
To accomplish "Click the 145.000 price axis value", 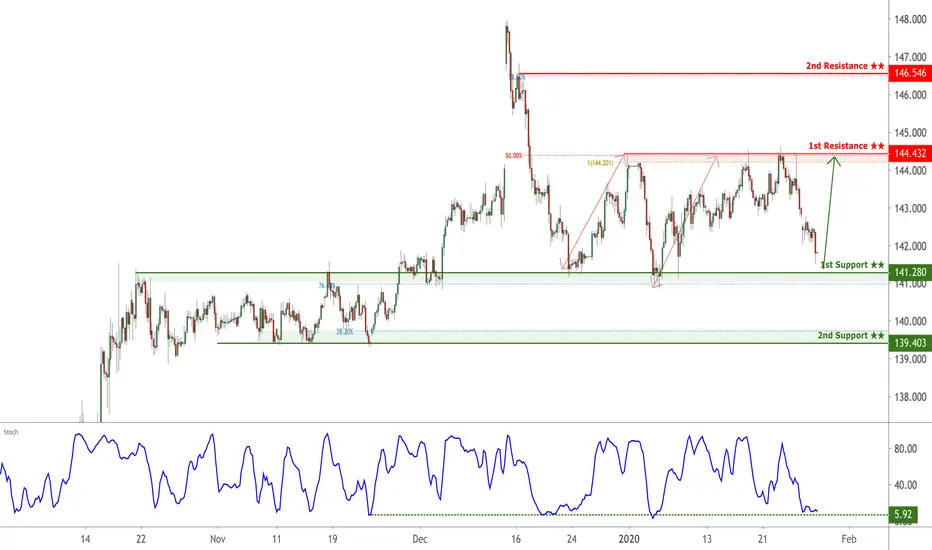I will [x=910, y=133].
